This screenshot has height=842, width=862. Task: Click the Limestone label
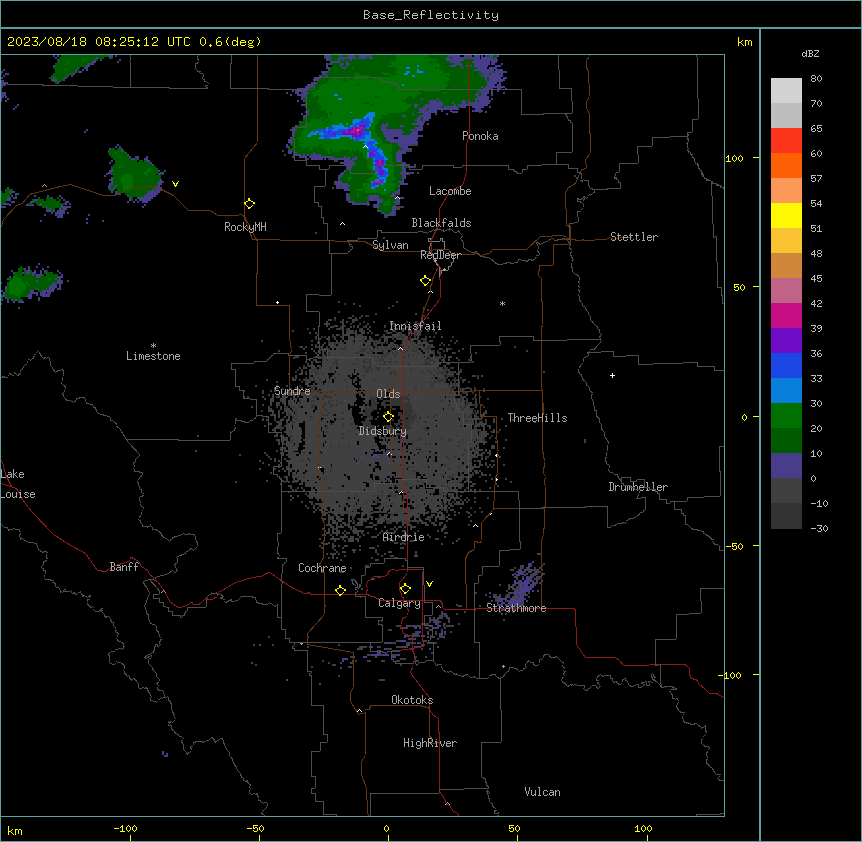coord(153,356)
